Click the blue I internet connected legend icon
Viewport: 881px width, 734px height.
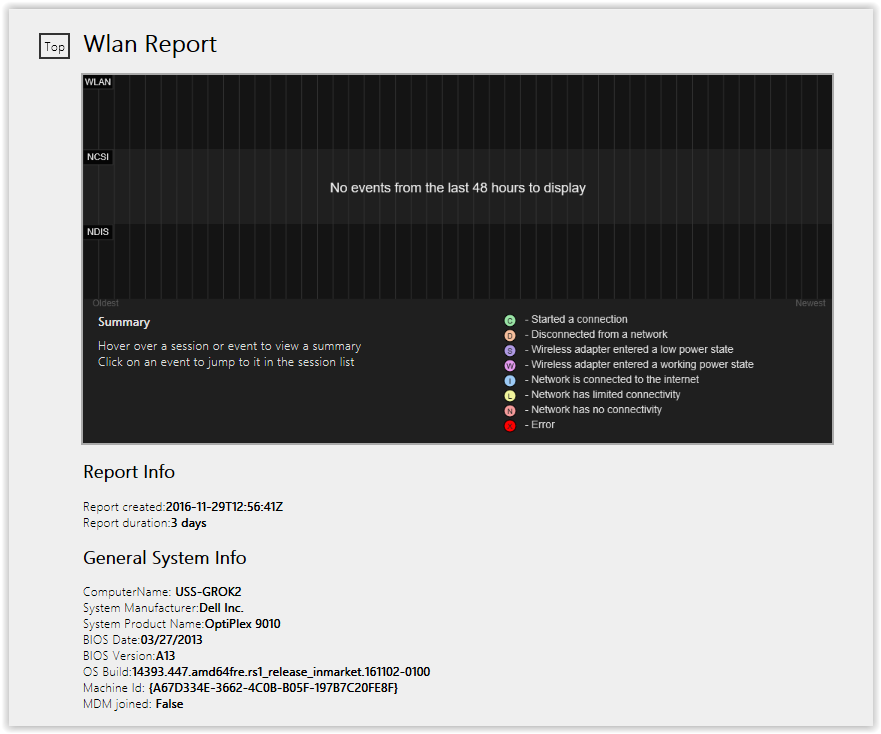pos(510,380)
